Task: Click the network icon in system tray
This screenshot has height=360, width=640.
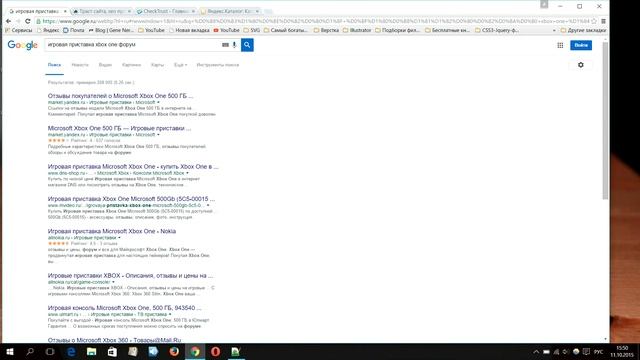Action: [556, 351]
